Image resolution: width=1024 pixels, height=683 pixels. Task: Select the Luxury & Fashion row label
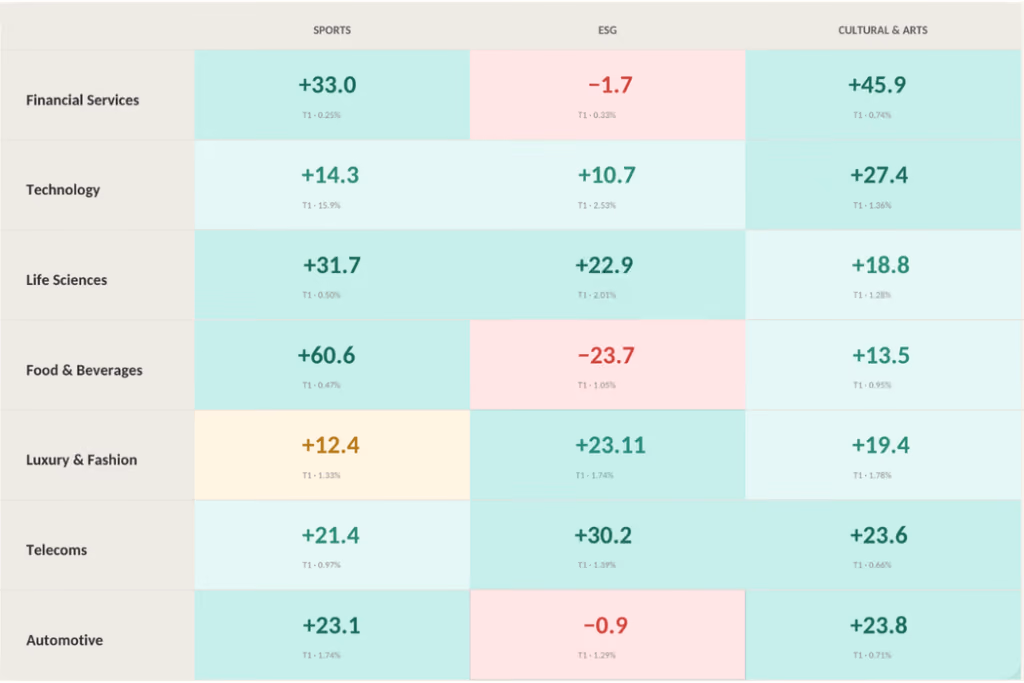click(x=81, y=460)
